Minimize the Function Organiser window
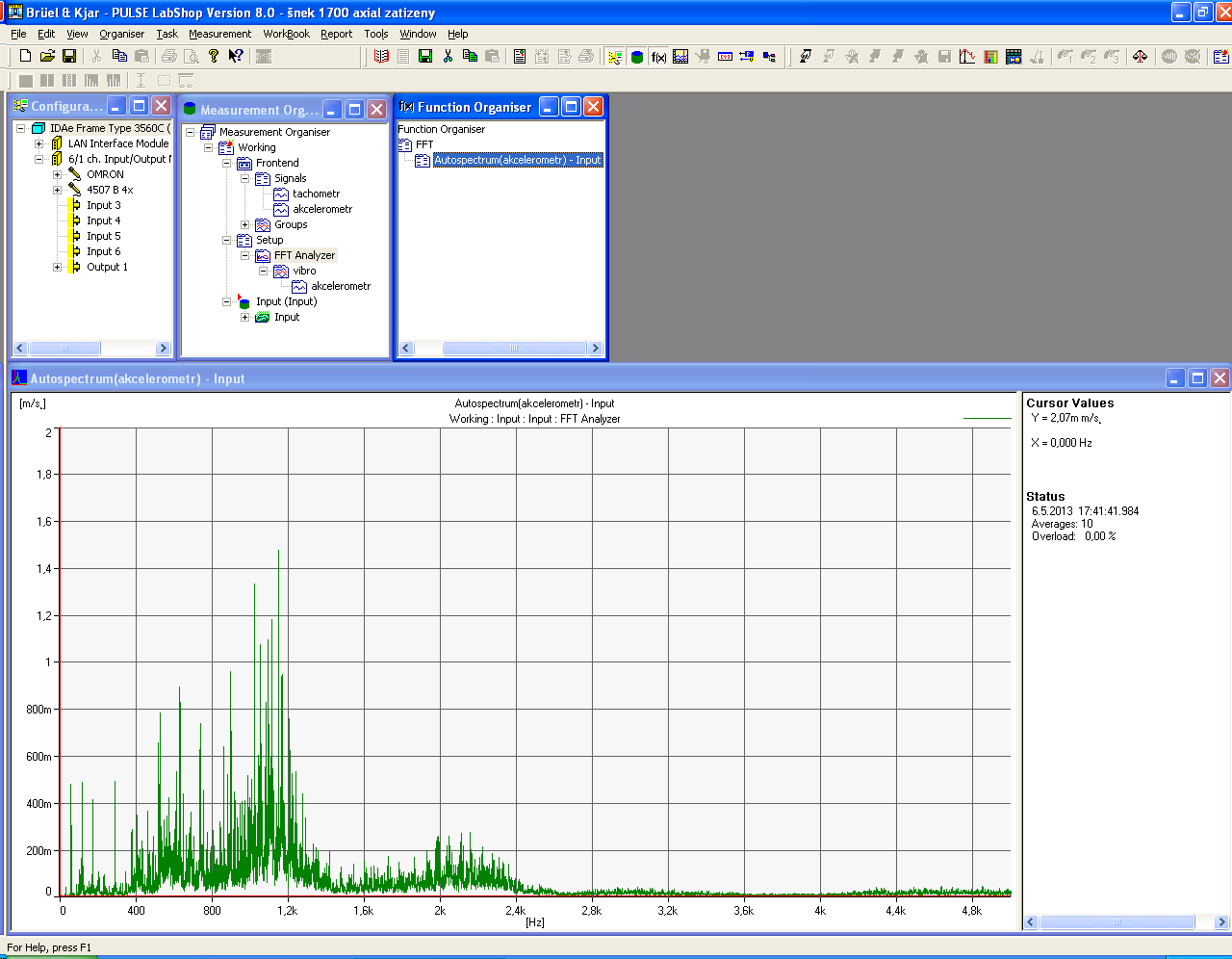This screenshot has width=1232, height=959. [x=548, y=107]
